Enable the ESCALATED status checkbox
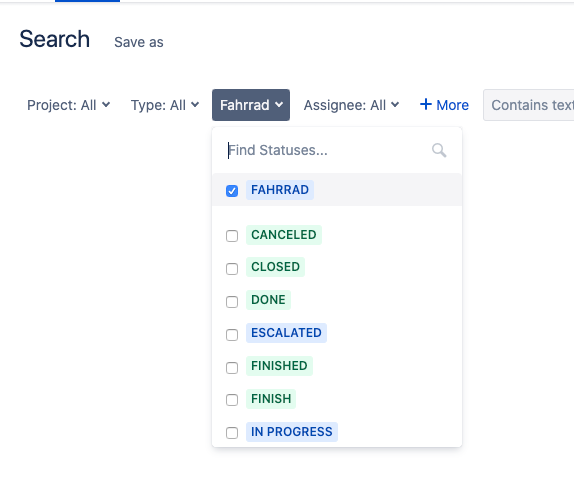574x492 pixels. coord(232,335)
